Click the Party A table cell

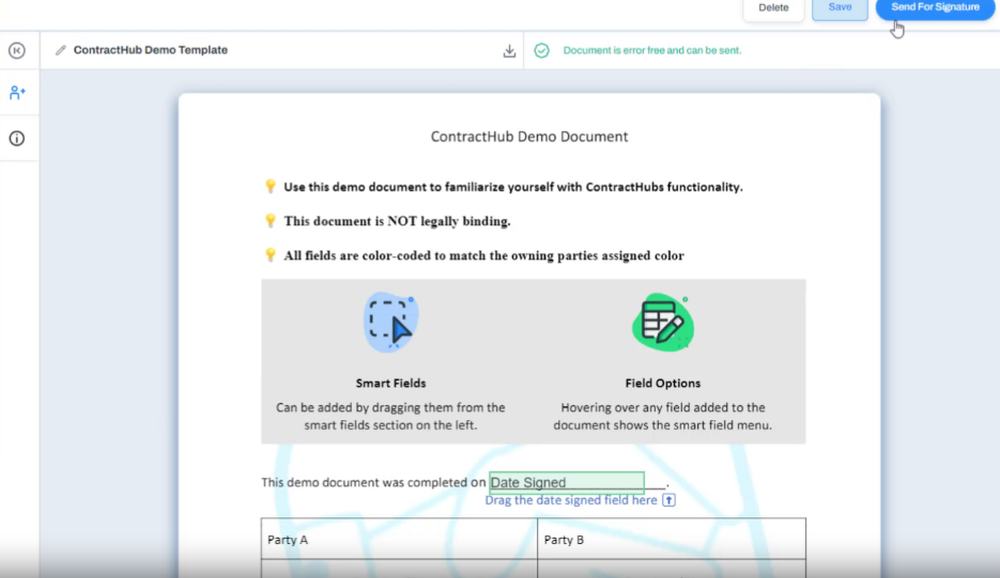pos(399,539)
